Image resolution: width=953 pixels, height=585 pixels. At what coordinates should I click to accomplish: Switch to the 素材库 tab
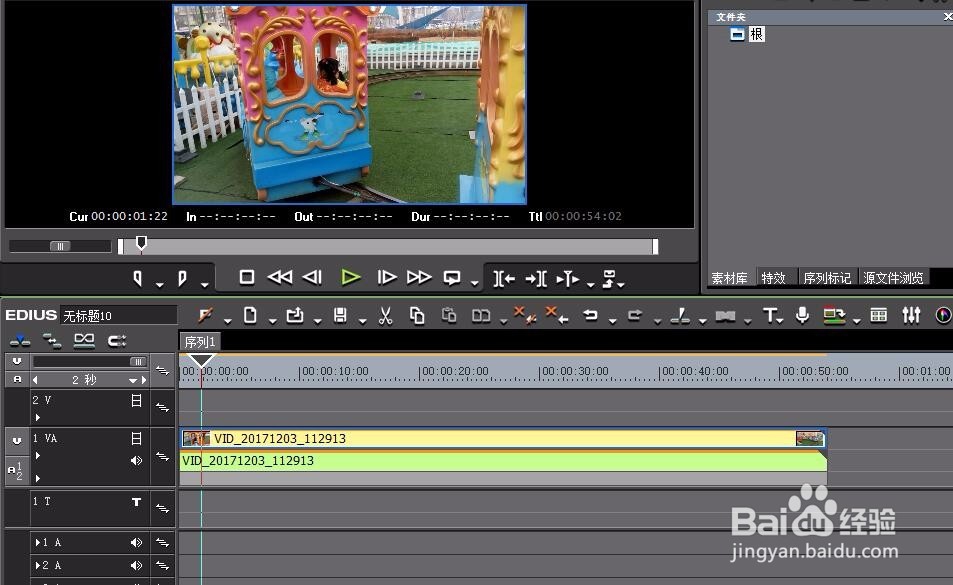click(x=729, y=278)
